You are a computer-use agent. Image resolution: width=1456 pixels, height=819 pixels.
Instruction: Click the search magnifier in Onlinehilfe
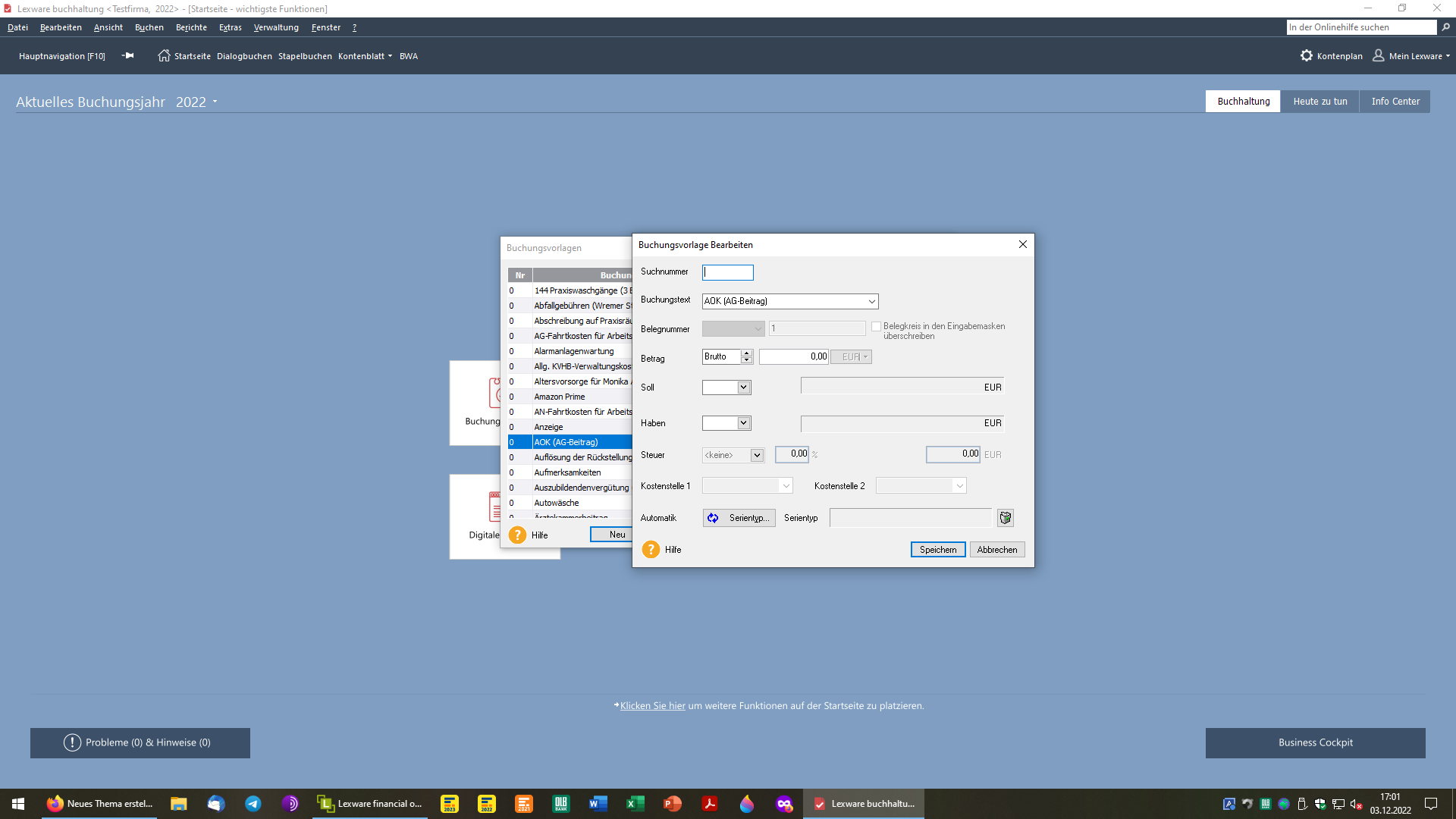pyautogui.click(x=1445, y=27)
